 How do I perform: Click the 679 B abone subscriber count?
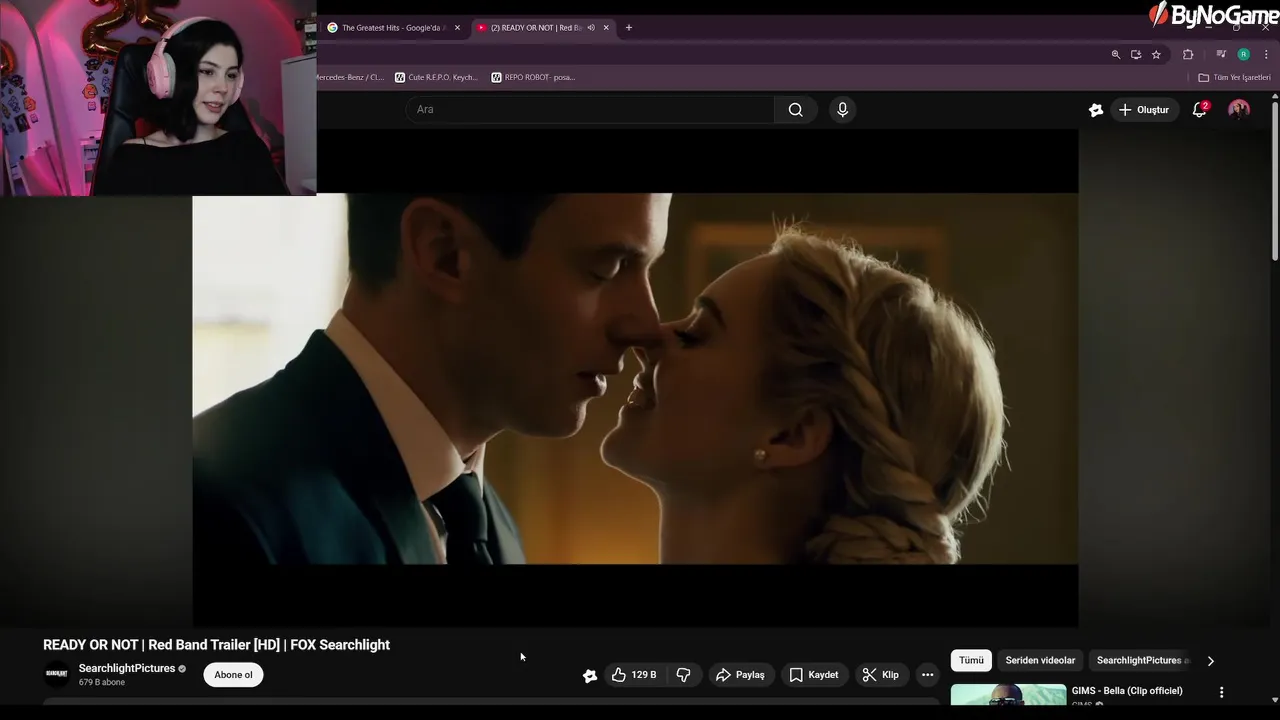[102, 683]
